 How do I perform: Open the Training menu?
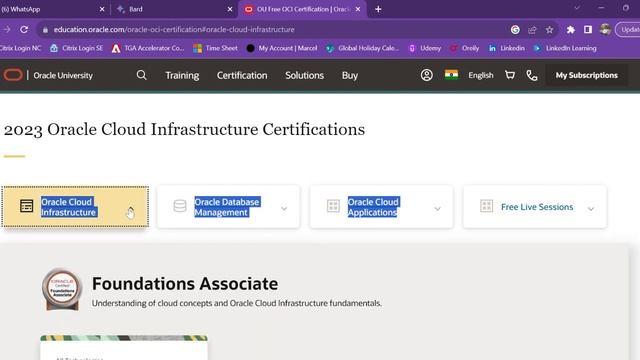(x=182, y=76)
